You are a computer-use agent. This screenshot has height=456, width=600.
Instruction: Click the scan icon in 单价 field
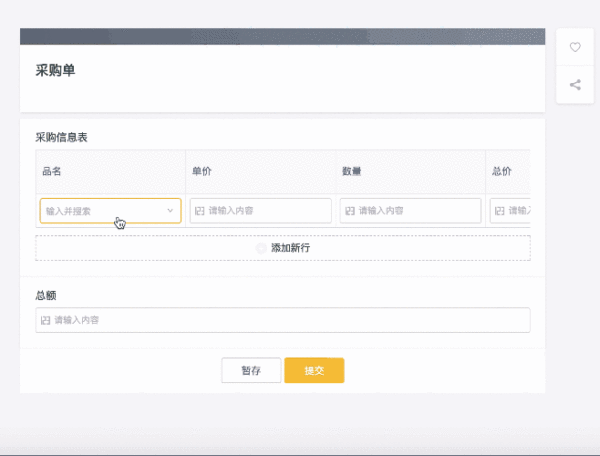[200, 211]
